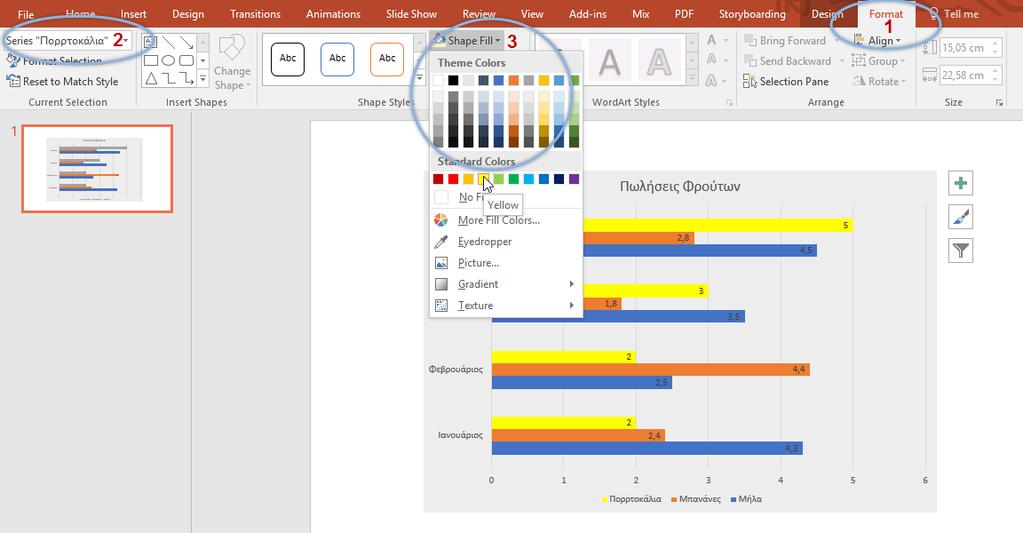Click the chart title Πωλήσεις Φρούτων
Screen dimensions: 1023x533
coord(680,187)
